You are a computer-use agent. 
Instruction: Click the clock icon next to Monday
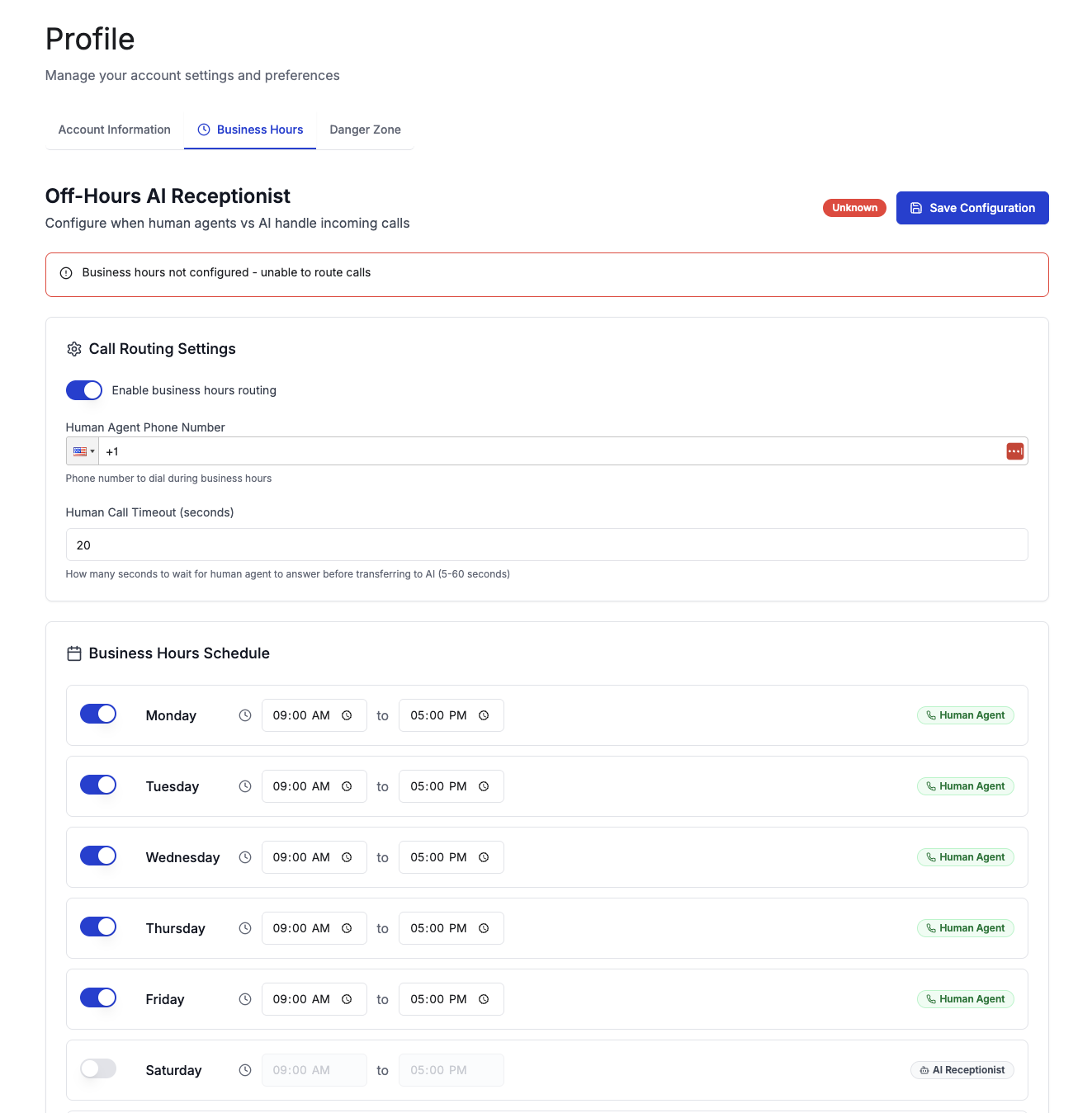click(x=245, y=715)
